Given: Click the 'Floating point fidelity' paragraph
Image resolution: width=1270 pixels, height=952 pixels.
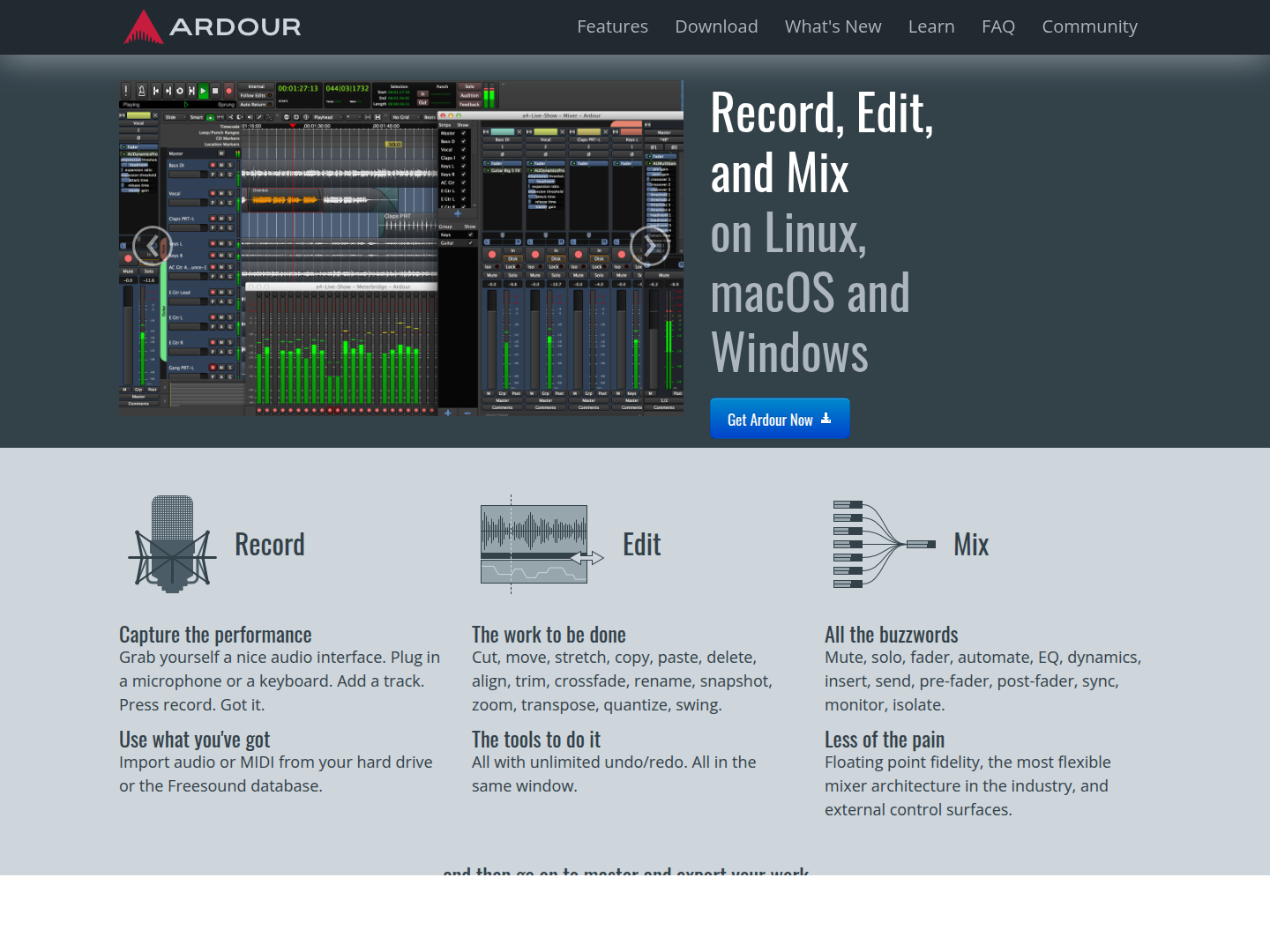Looking at the screenshot, I should click(967, 785).
